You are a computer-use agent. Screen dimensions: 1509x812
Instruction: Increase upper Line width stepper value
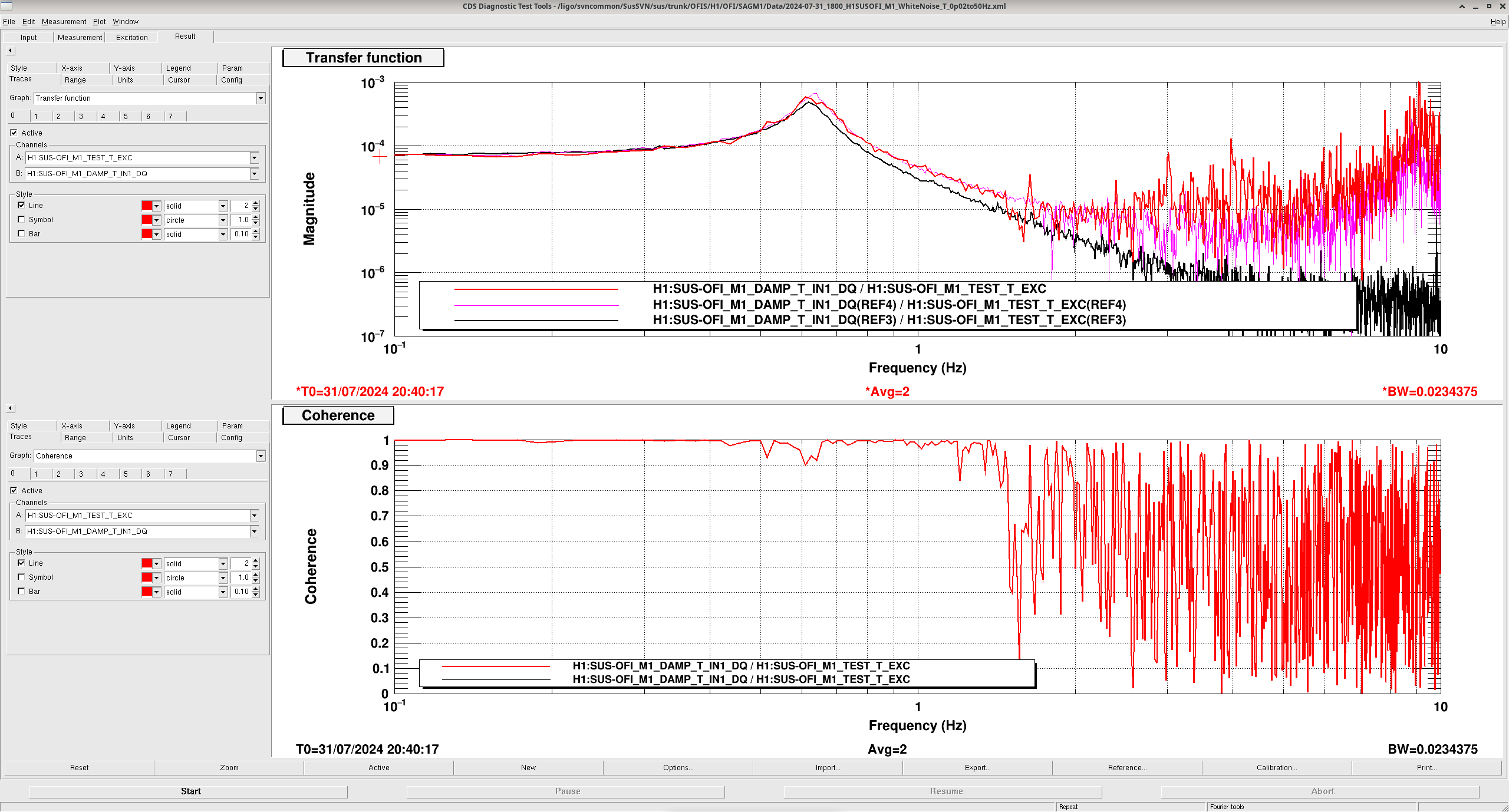click(x=256, y=203)
